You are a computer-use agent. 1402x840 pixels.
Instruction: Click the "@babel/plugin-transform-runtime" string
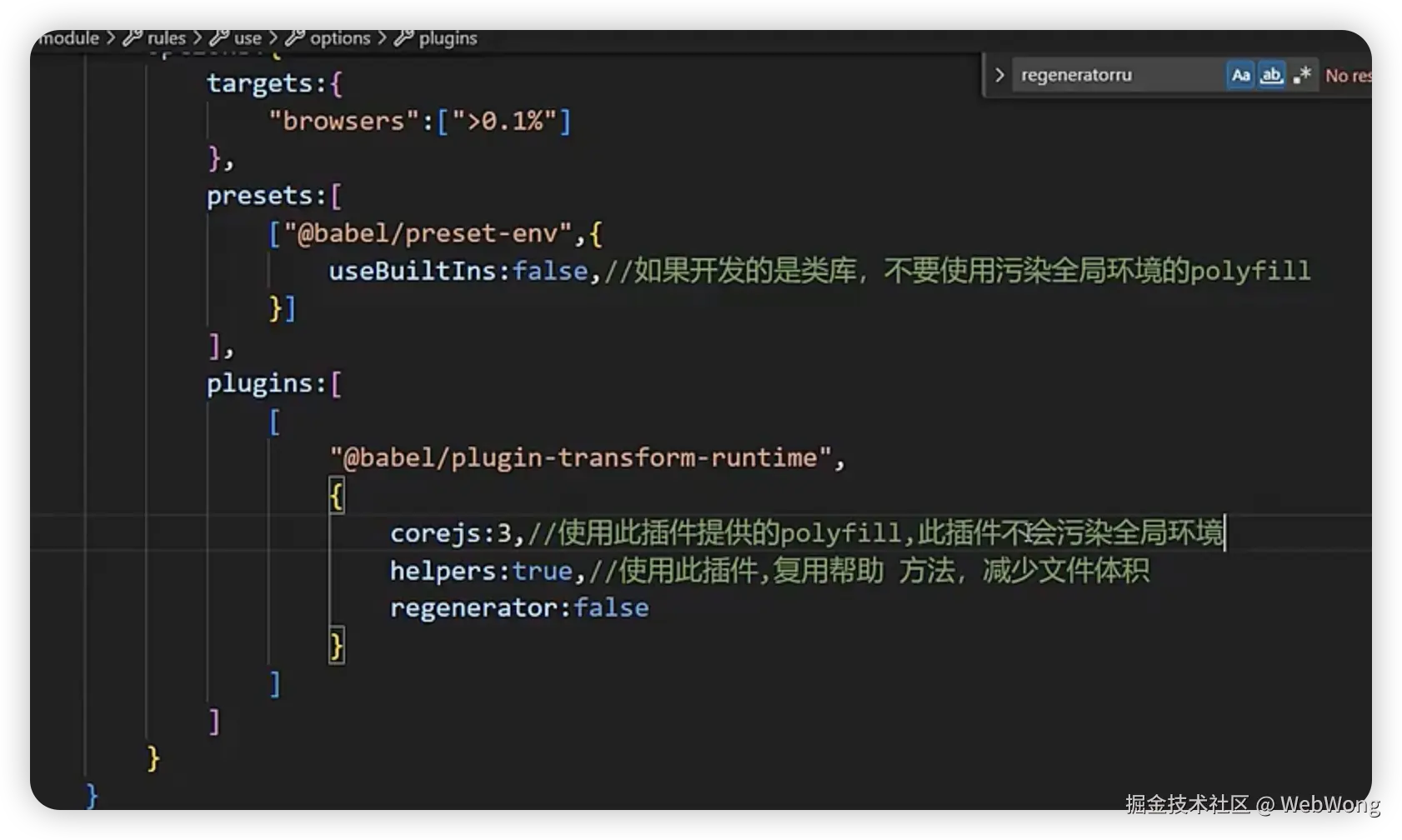coord(581,457)
